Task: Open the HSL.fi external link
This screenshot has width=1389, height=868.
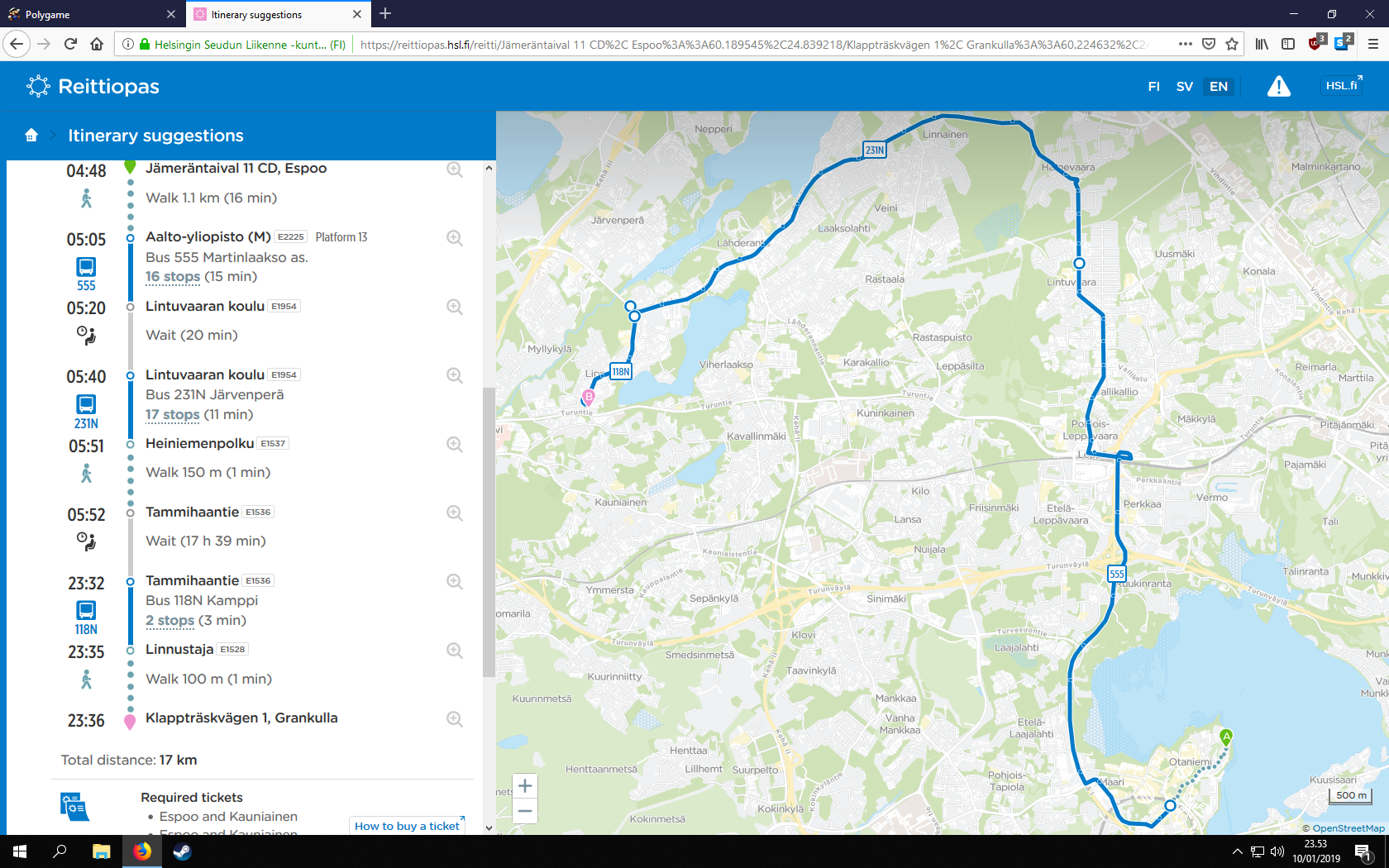Action: tap(1343, 86)
